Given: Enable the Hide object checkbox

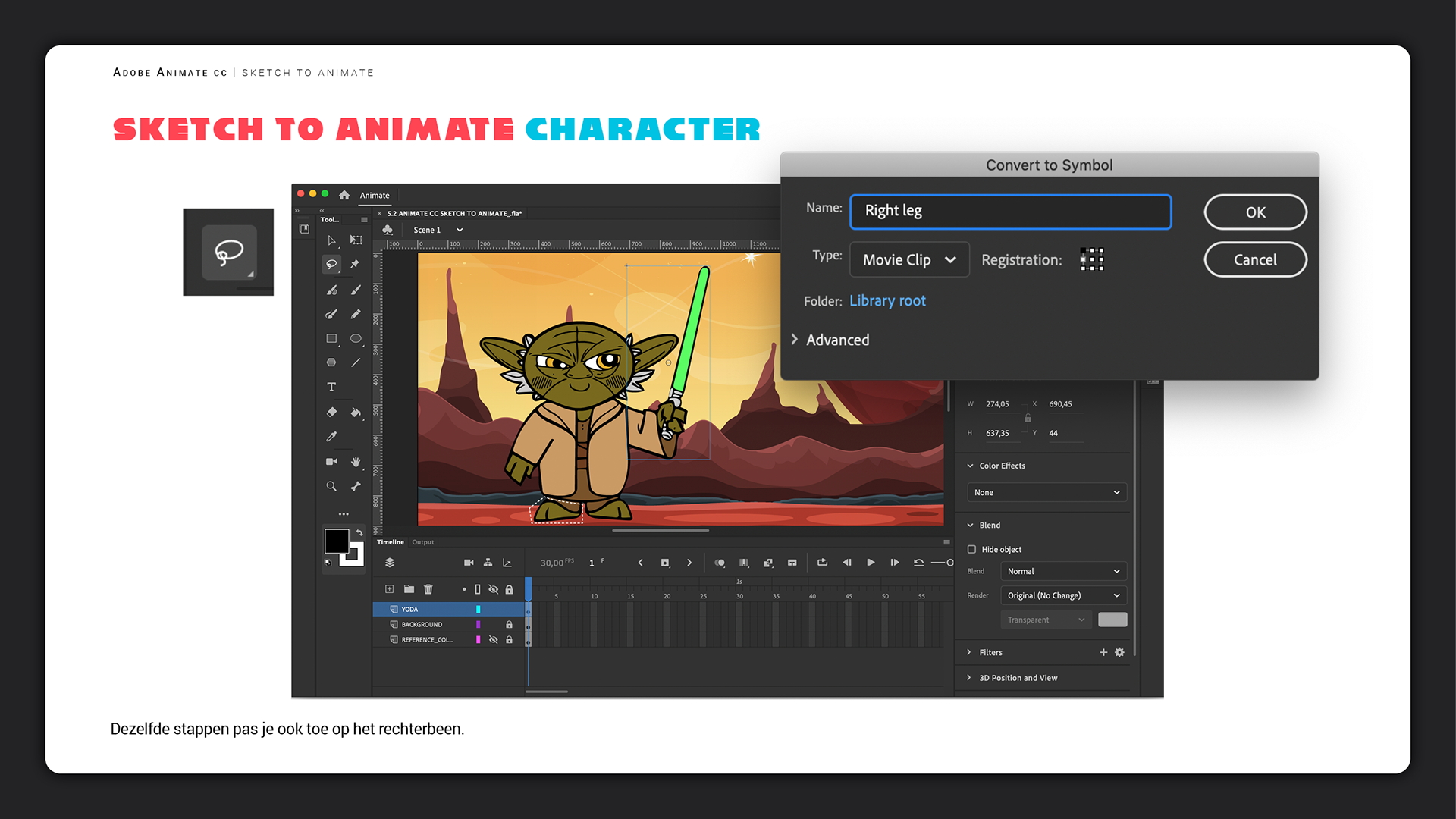Looking at the screenshot, I should pyautogui.click(x=971, y=549).
